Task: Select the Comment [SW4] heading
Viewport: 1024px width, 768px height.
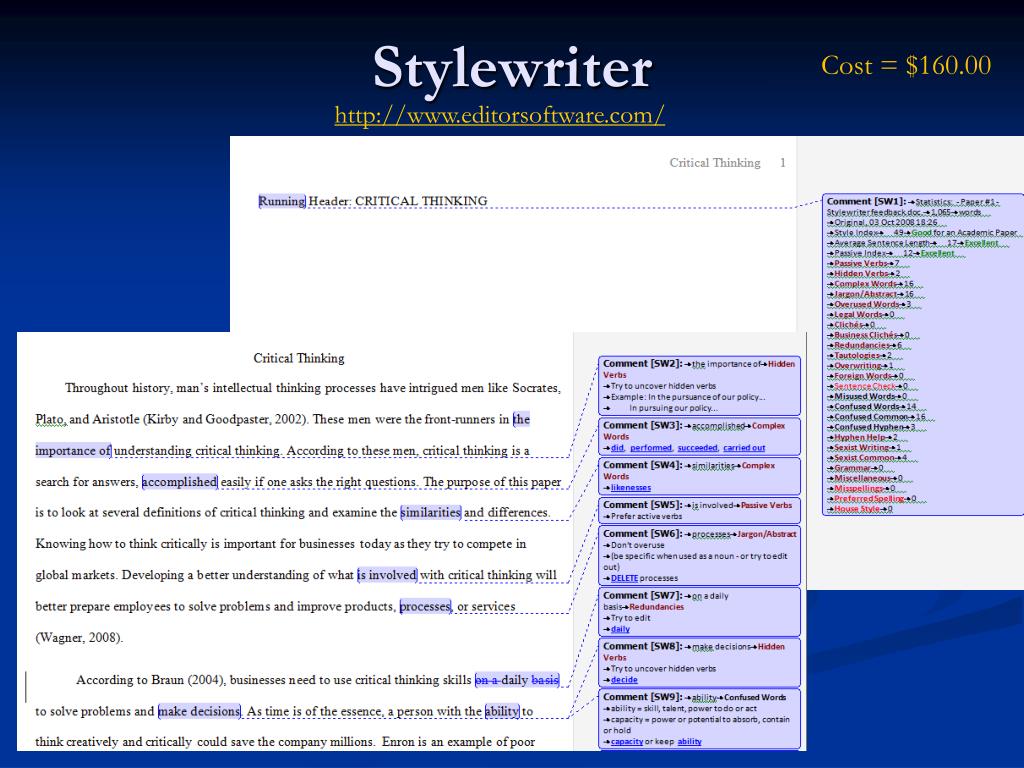Action: (643, 466)
